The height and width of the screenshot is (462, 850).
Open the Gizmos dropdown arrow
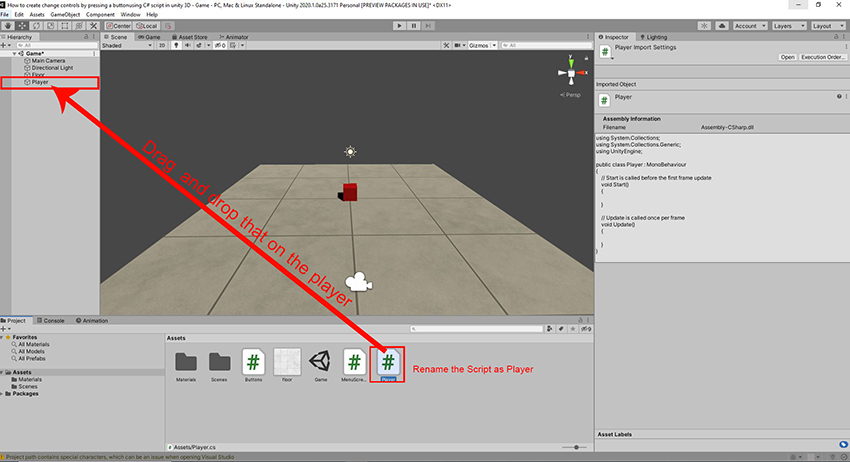coord(494,46)
